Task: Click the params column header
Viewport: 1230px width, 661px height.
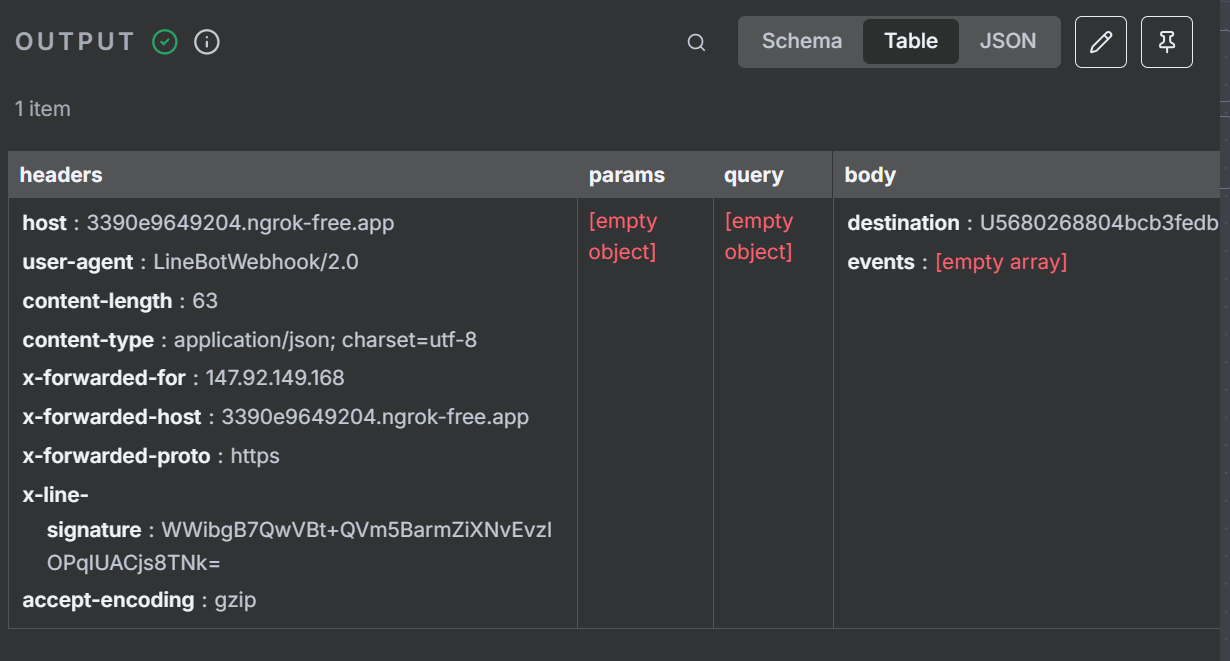Action: coord(626,175)
